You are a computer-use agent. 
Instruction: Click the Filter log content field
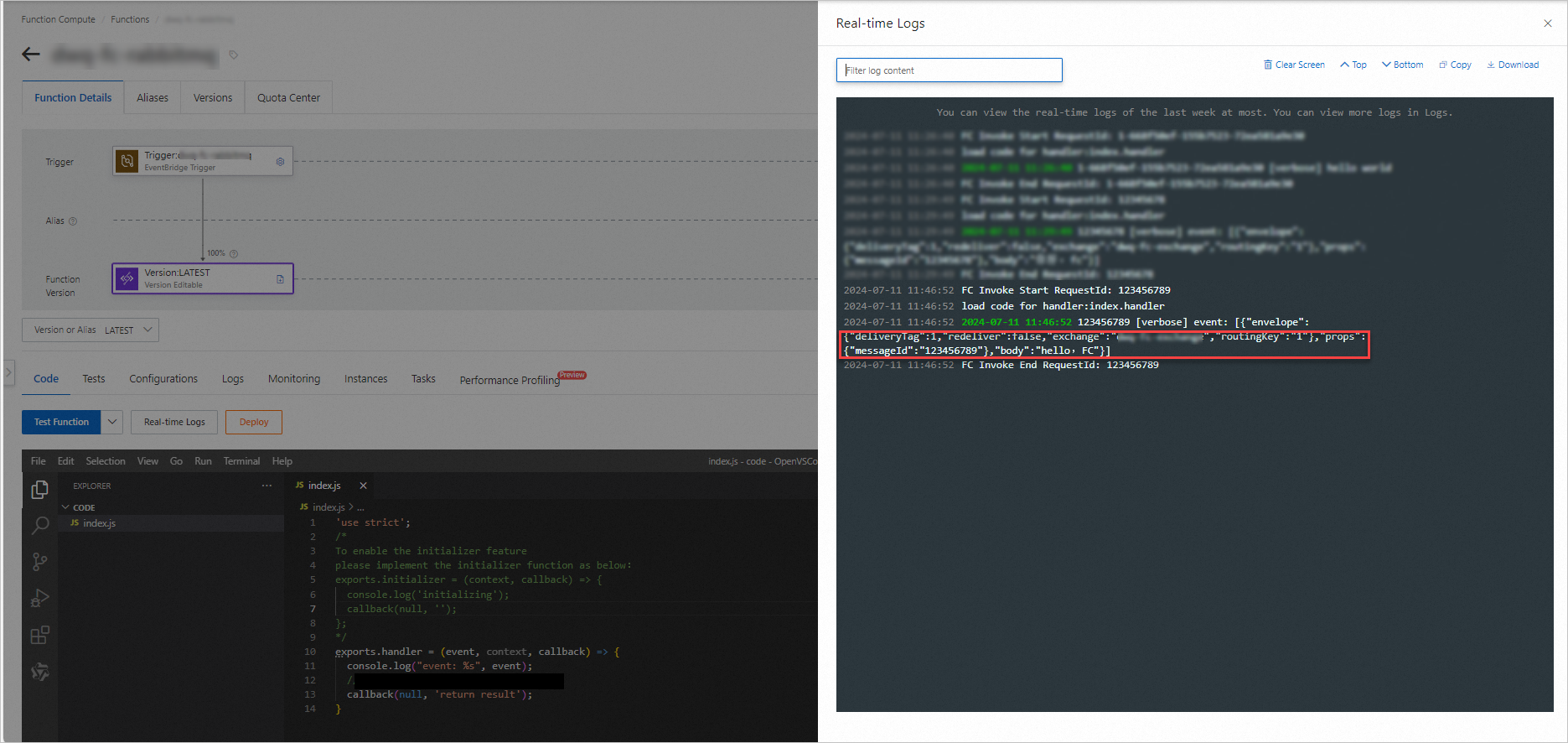[x=949, y=70]
